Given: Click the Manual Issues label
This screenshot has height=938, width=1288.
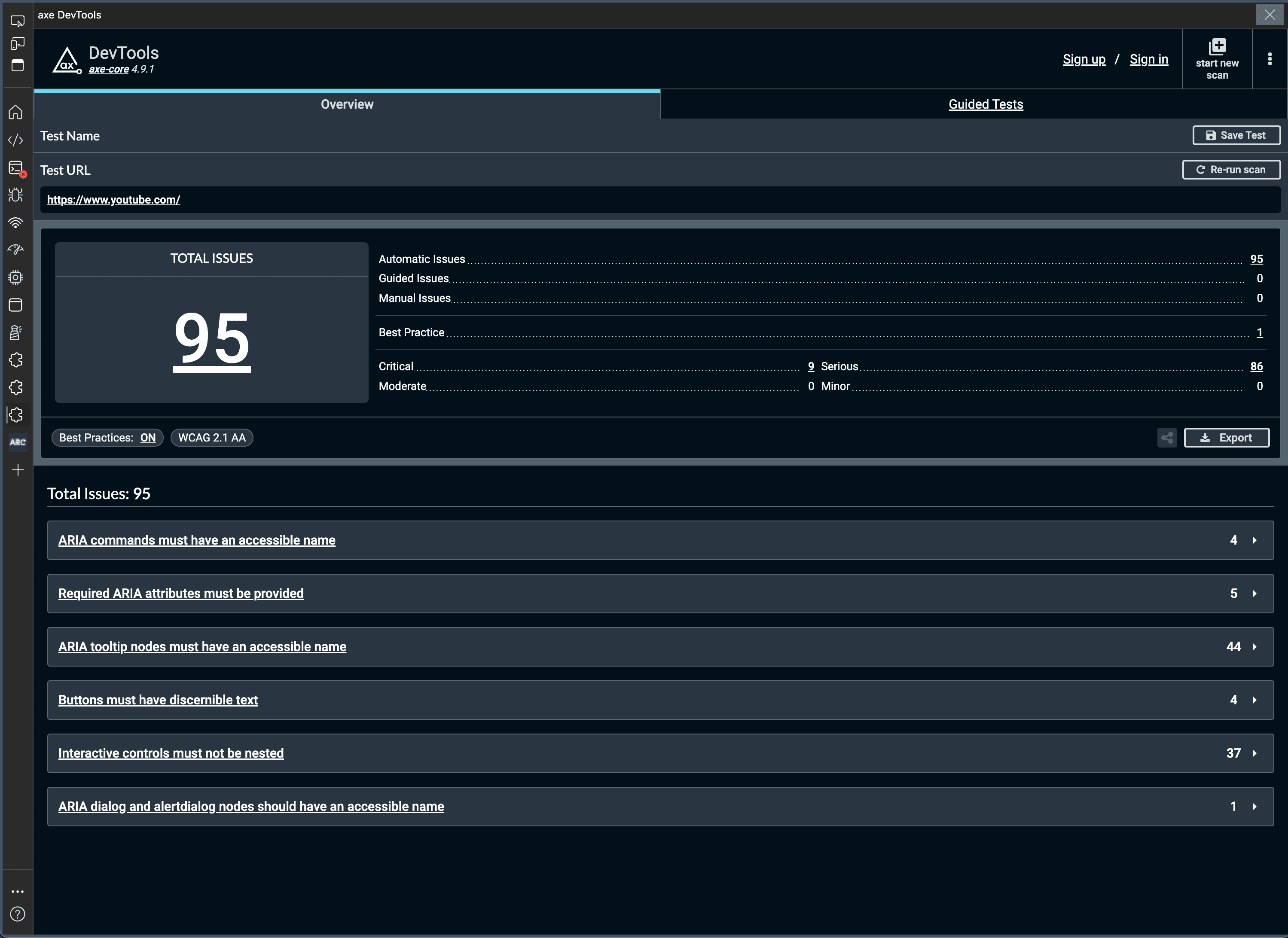Looking at the screenshot, I should 415,298.
